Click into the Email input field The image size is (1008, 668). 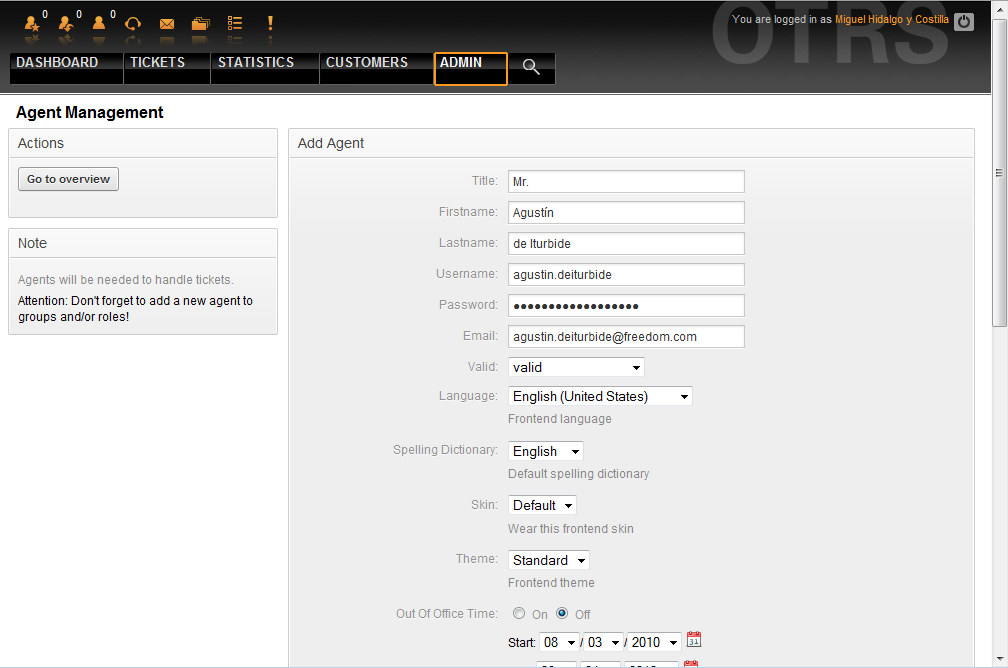[x=626, y=337]
